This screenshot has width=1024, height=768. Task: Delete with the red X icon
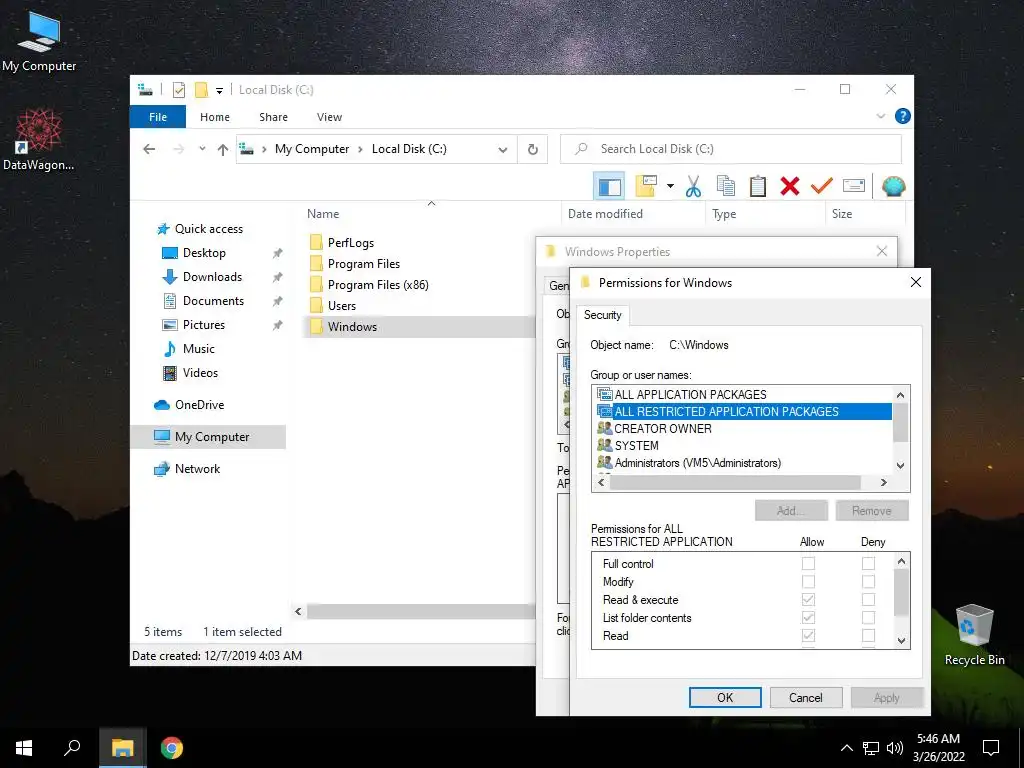click(x=790, y=187)
